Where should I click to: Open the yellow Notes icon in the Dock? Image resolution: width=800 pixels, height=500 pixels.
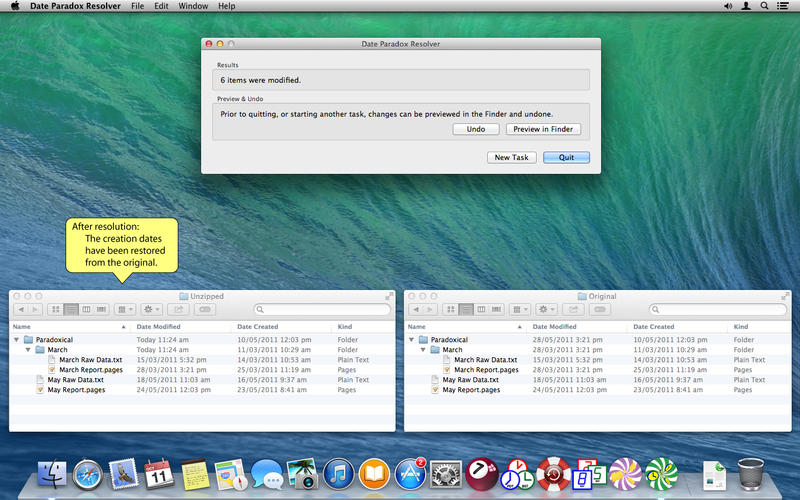tap(195, 474)
